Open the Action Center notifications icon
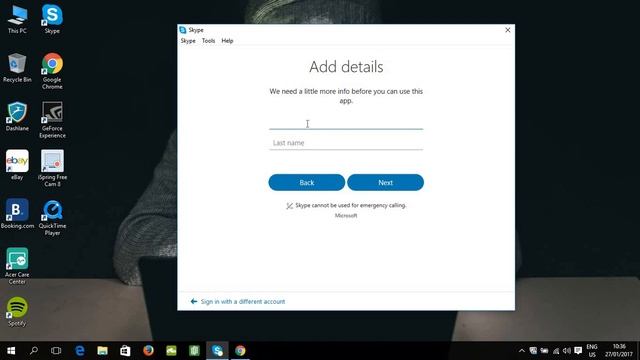Image resolution: width=640 pixels, height=360 pixels. 578,351
